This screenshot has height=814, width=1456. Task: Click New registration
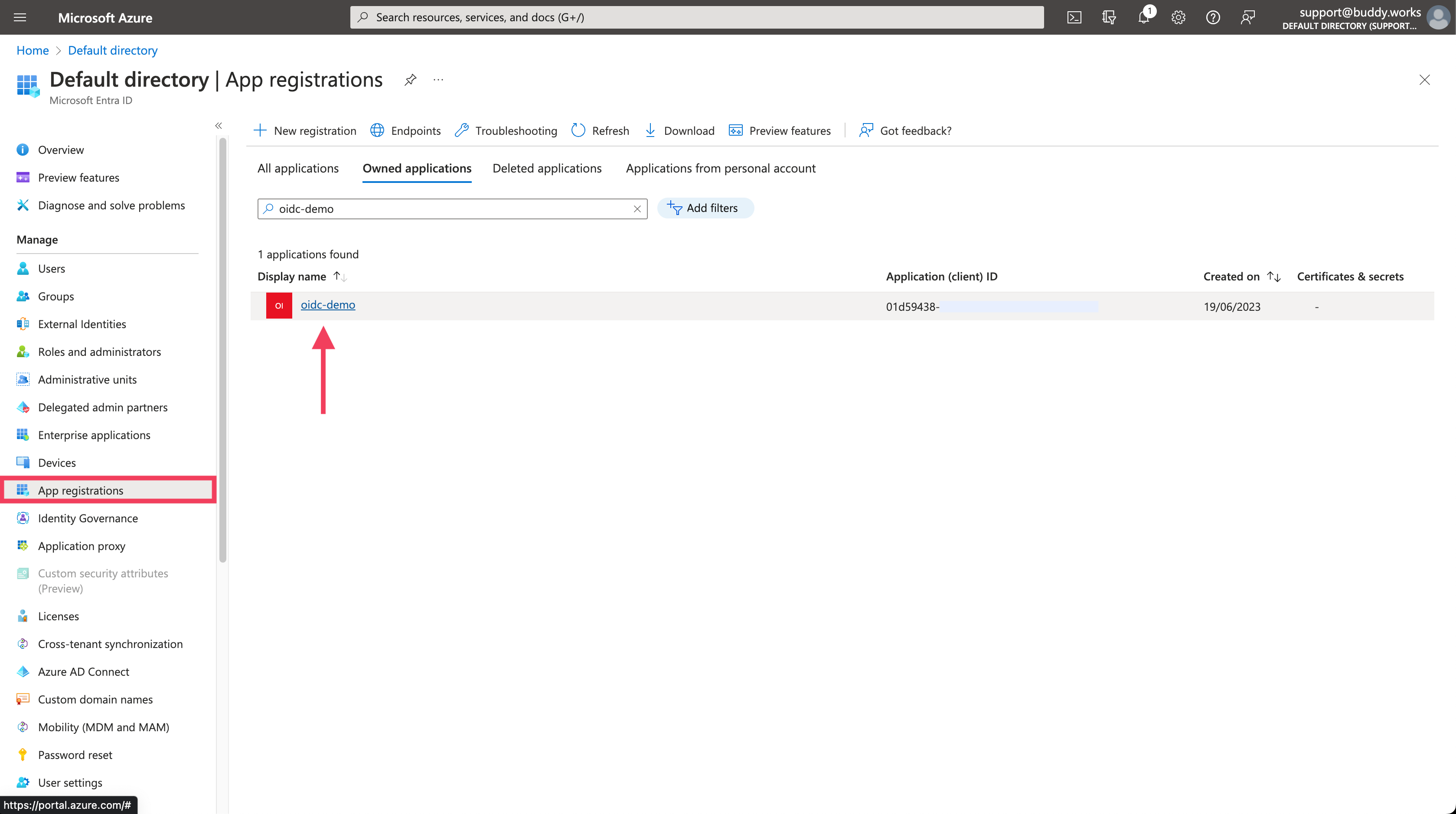point(305,130)
